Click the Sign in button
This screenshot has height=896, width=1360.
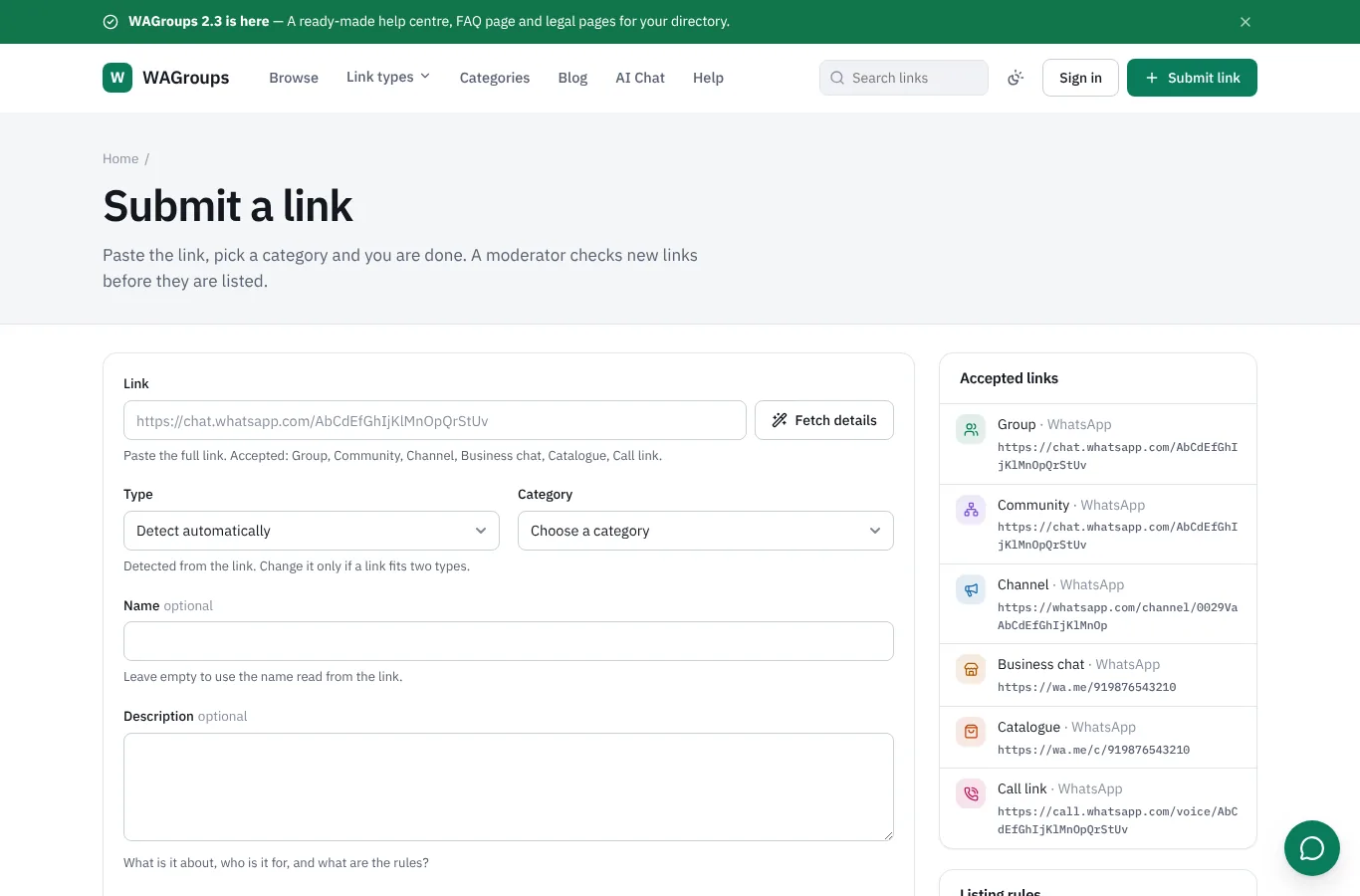pyautogui.click(x=1080, y=78)
